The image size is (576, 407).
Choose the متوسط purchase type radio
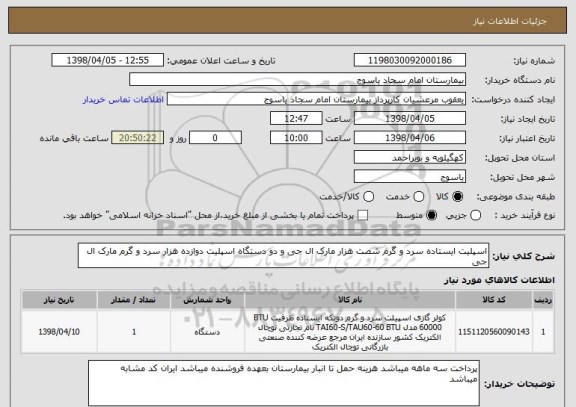(431, 216)
